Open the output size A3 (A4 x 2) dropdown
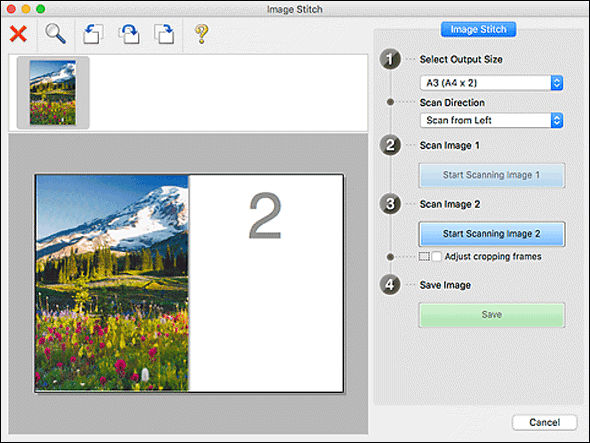This screenshot has height=443, width=590. click(491, 83)
